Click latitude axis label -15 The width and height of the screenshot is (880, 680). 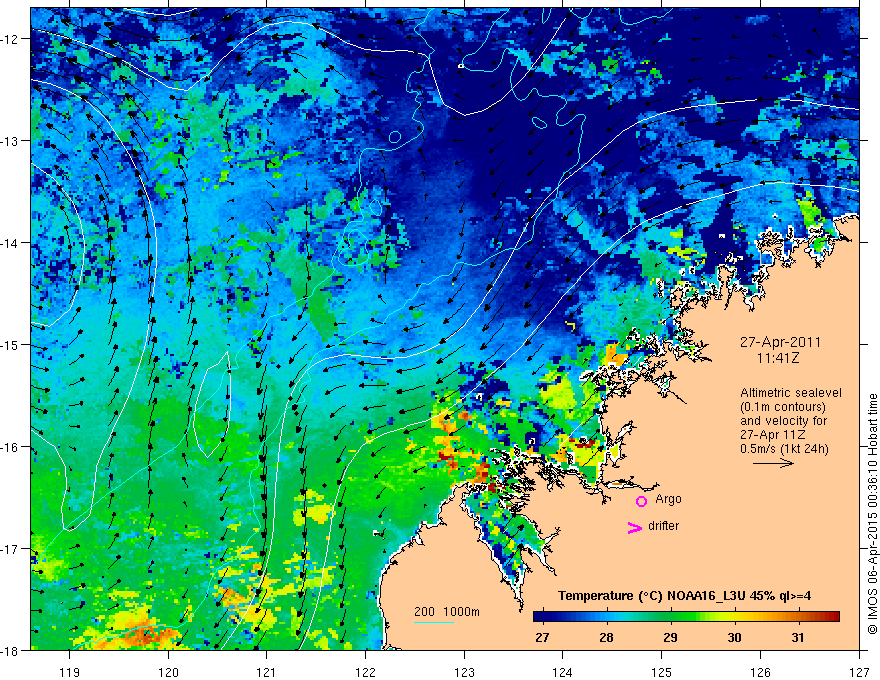[10, 345]
